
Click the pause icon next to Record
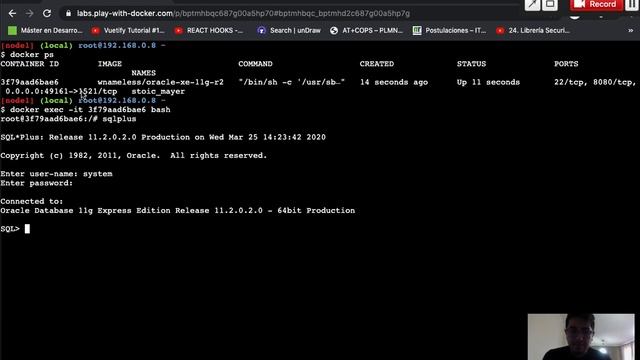point(632,4)
